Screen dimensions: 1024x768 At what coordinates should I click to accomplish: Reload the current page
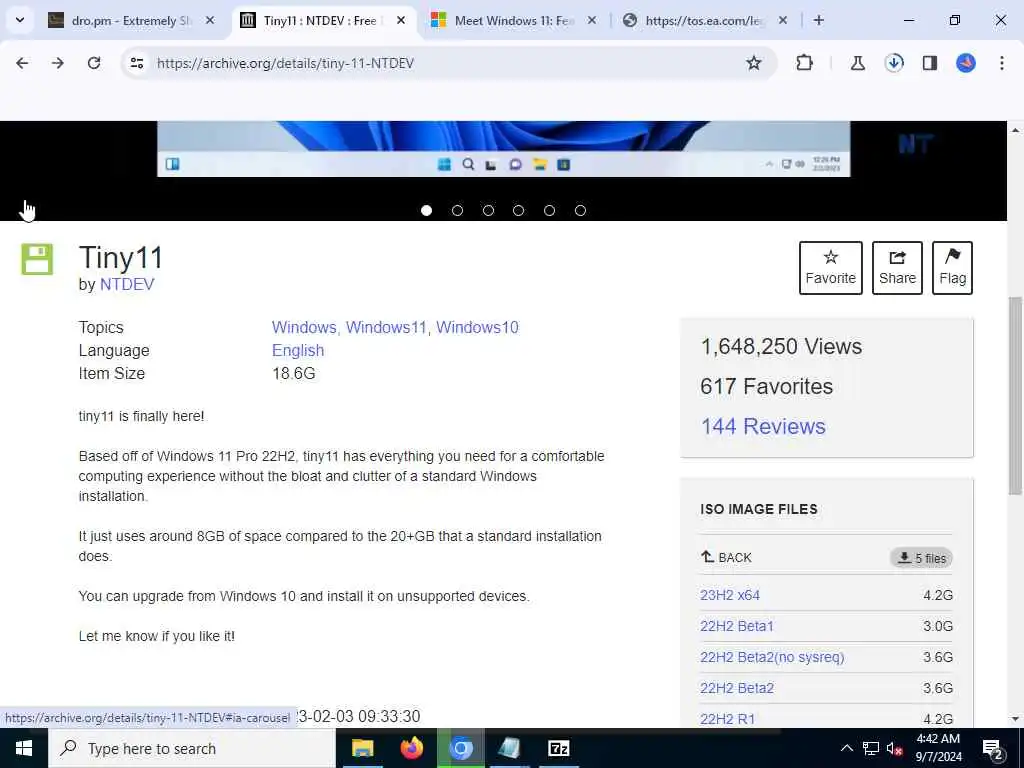tap(94, 63)
